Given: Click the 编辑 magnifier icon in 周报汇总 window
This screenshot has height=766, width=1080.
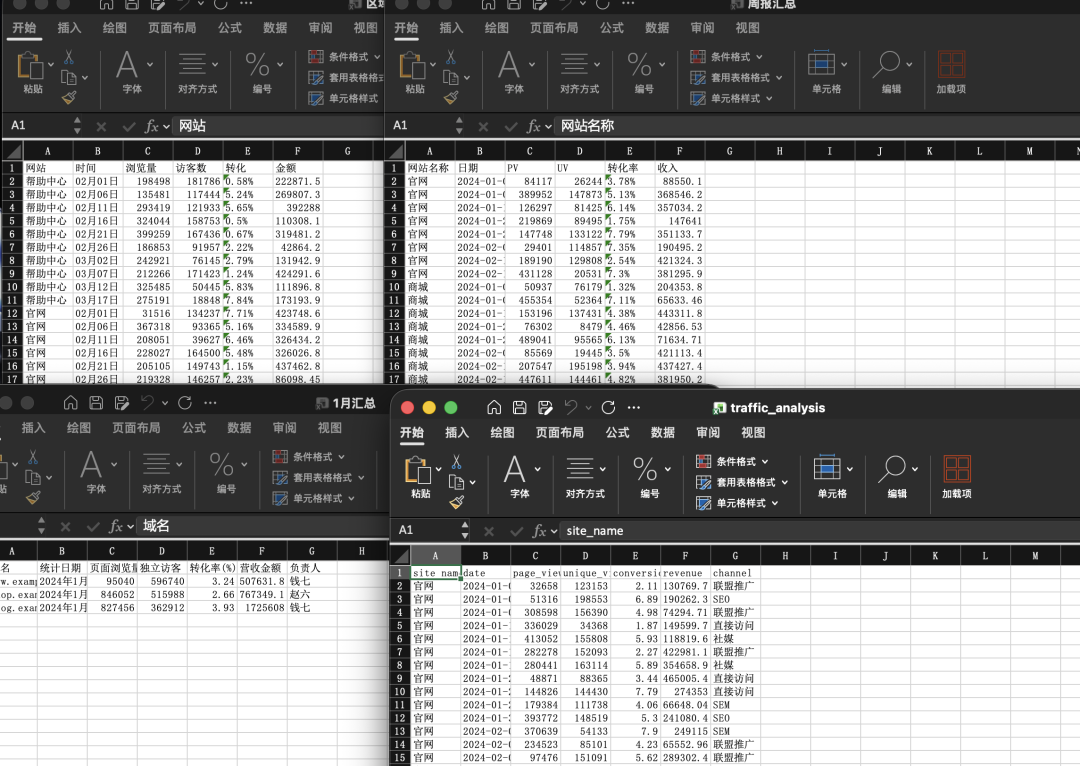Looking at the screenshot, I should pos(886,66).
